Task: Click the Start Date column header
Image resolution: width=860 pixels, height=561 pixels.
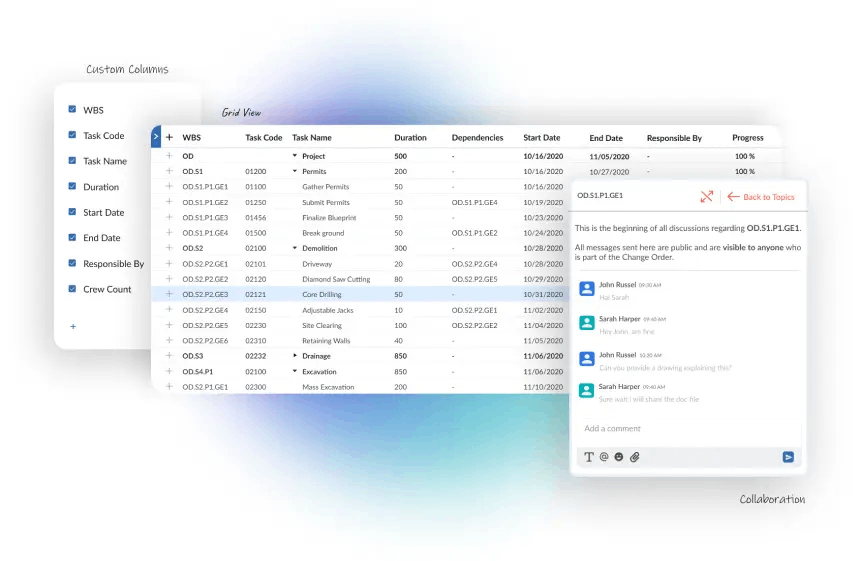Action: (x=542, y=138)
